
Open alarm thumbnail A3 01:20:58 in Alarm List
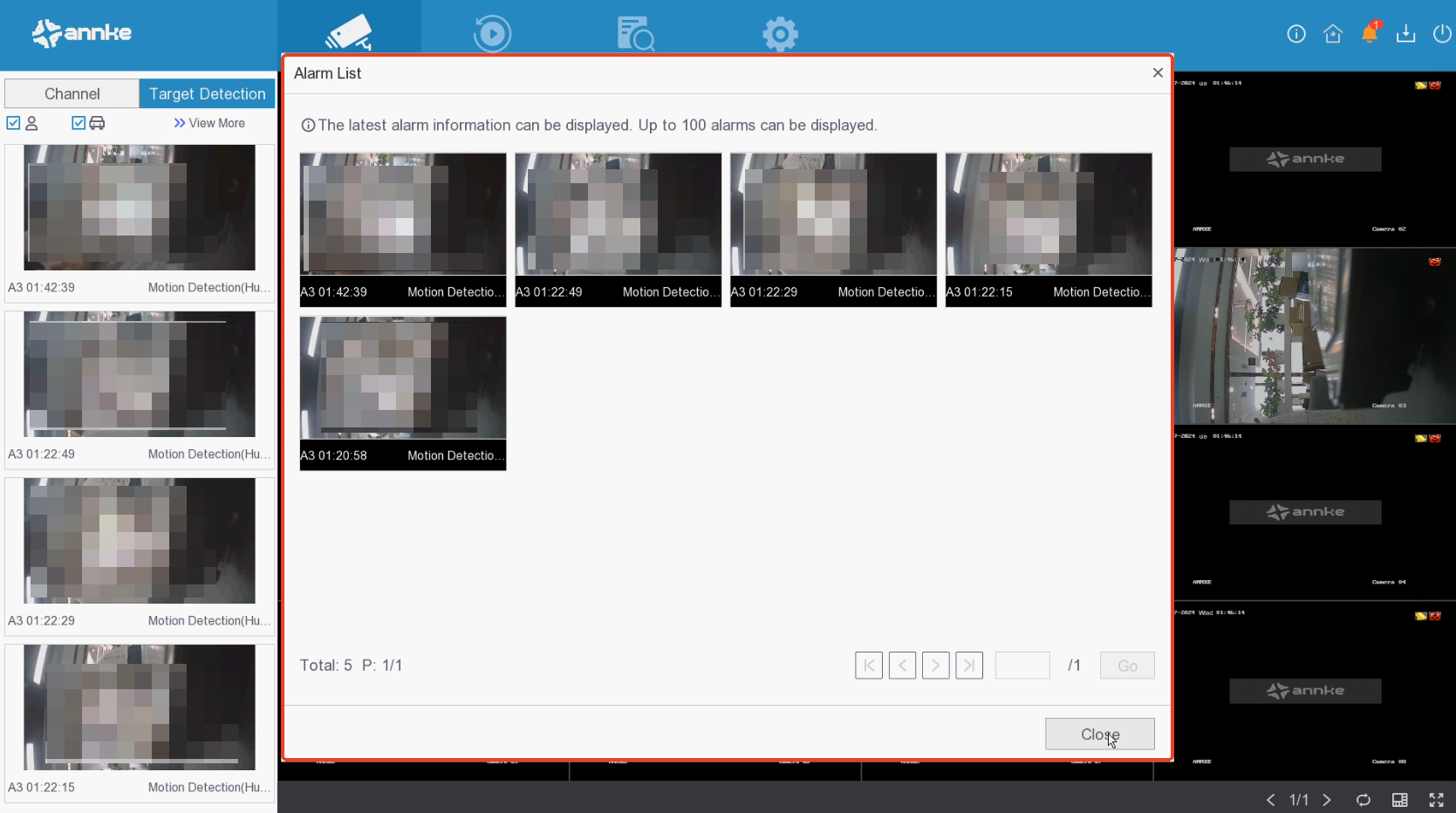click(x=403, y=393)
